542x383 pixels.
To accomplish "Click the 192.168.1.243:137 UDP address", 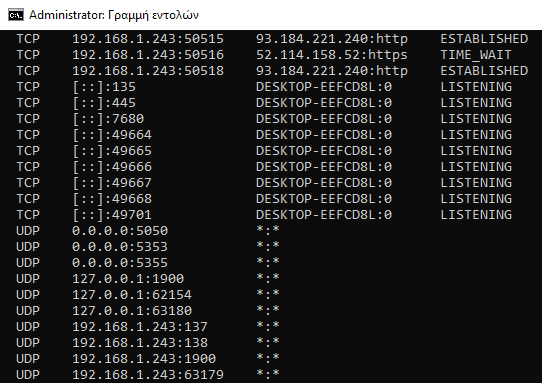I will [x=140, y=327].
